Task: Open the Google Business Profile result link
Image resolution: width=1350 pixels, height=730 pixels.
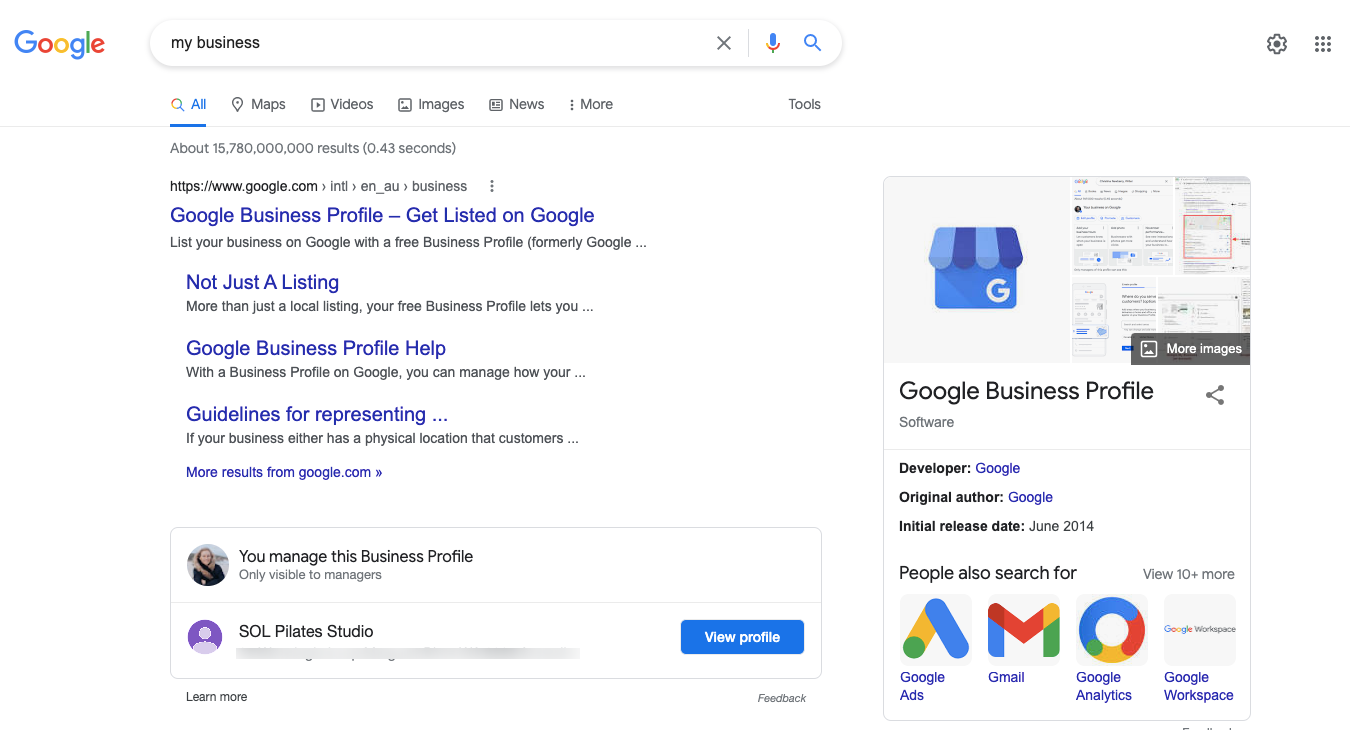Action: point(382,215)
